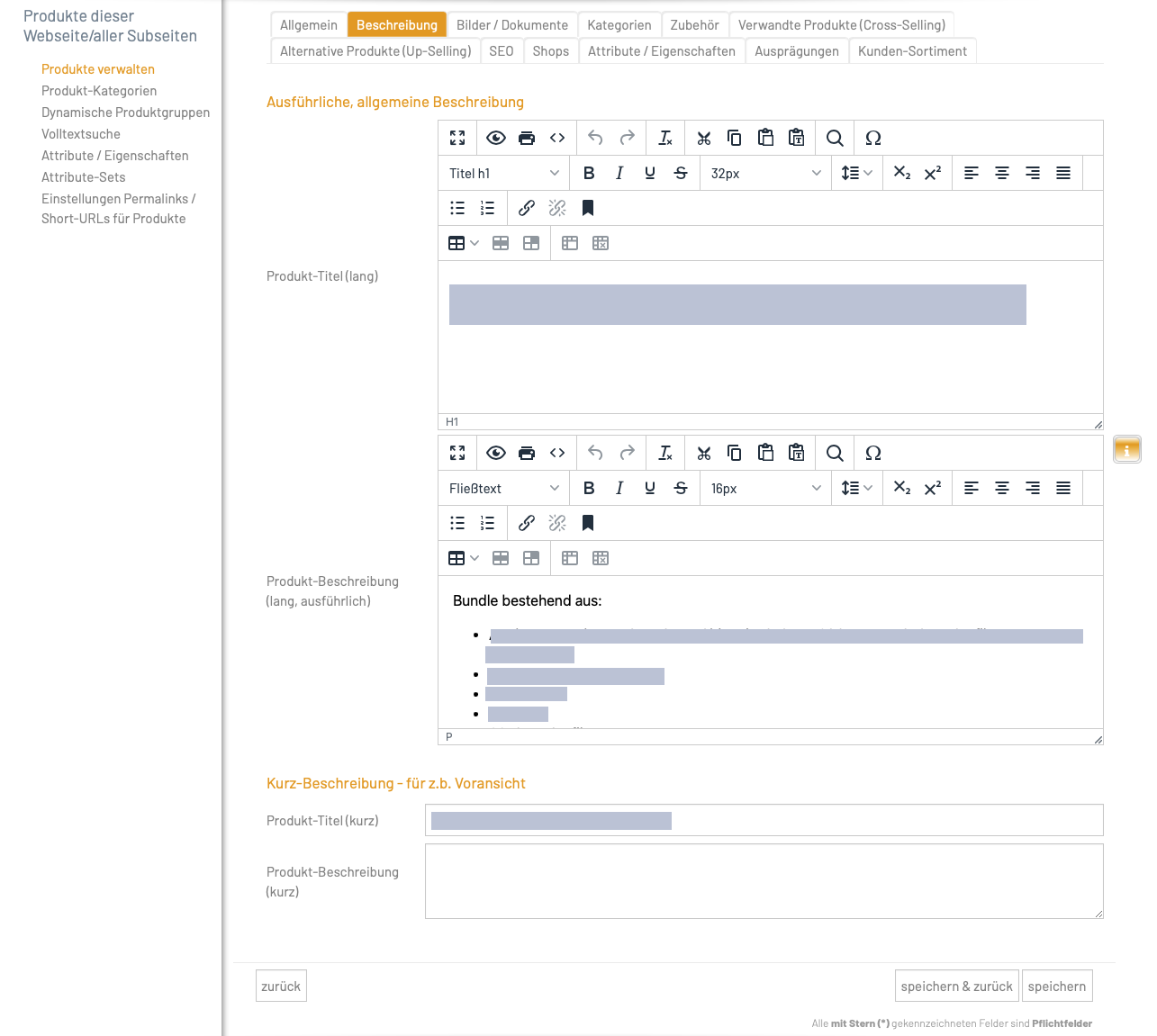
Task: Click into the 'Produkt-Beschreibung (kurz)' text area
Action: click(x=764, y=881)
